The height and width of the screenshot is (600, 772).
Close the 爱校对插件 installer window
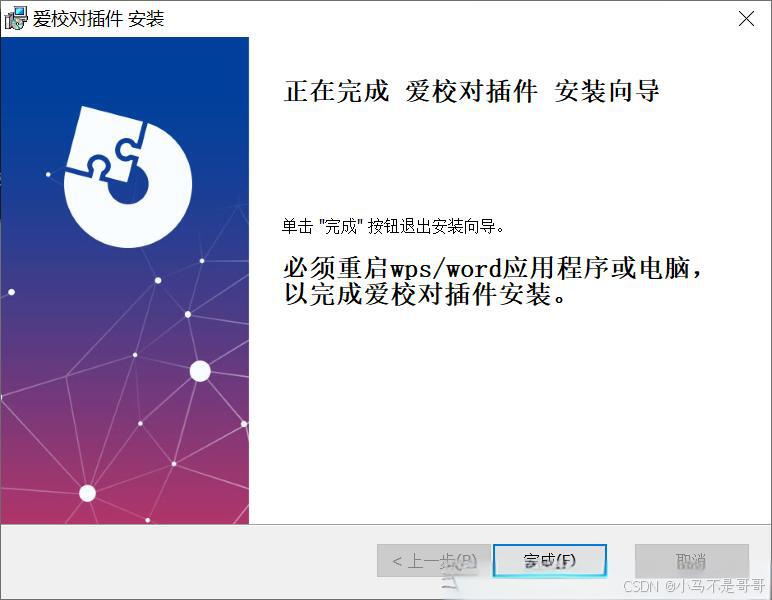746,19
